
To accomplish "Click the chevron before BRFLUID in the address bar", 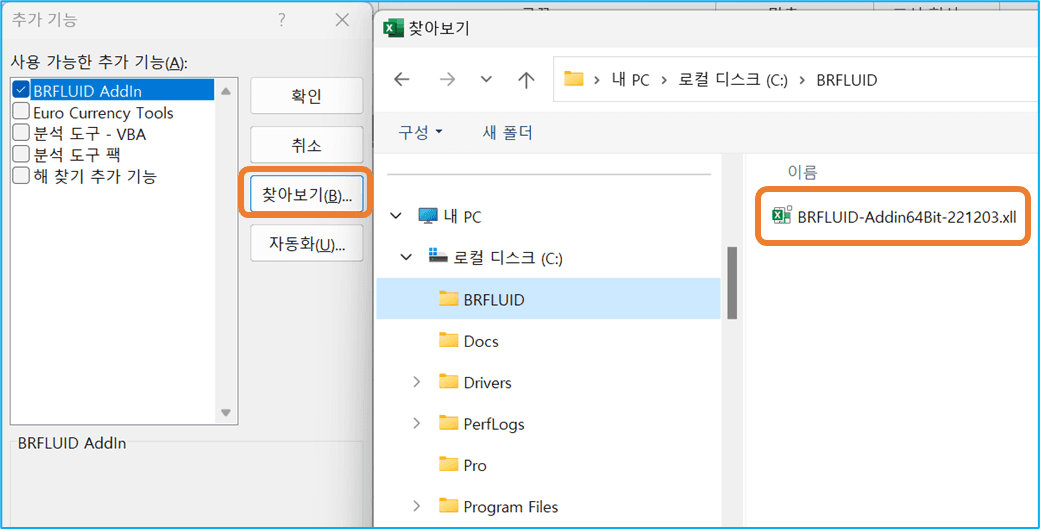I will (x=802, y=81).
